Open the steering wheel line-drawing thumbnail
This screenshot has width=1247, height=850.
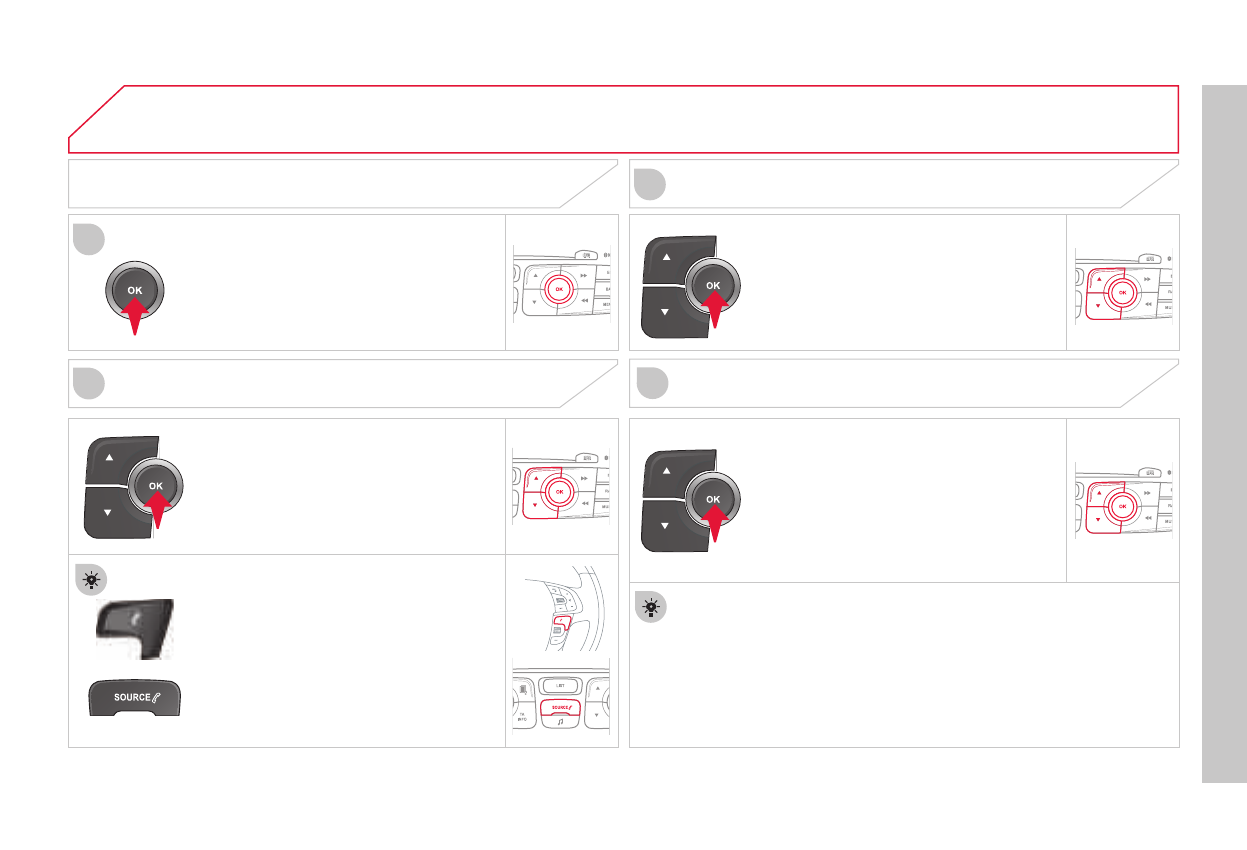click(560, 606)
